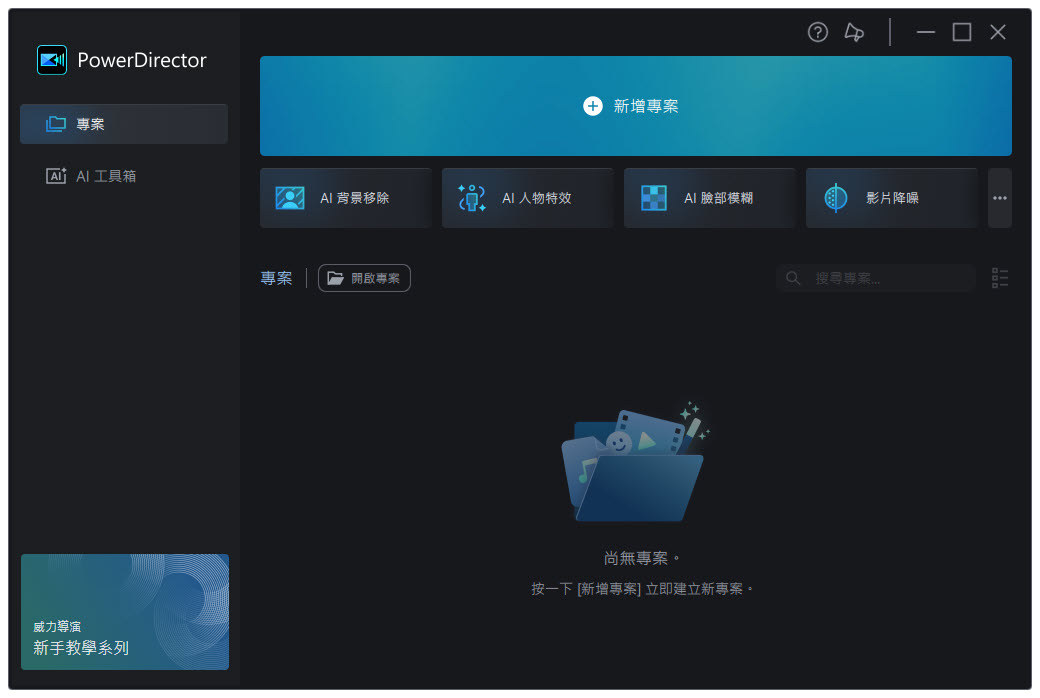Screen dimensions: 1040x698
Task: Click the megaphone announcements icon
Action: click(854, 32)
